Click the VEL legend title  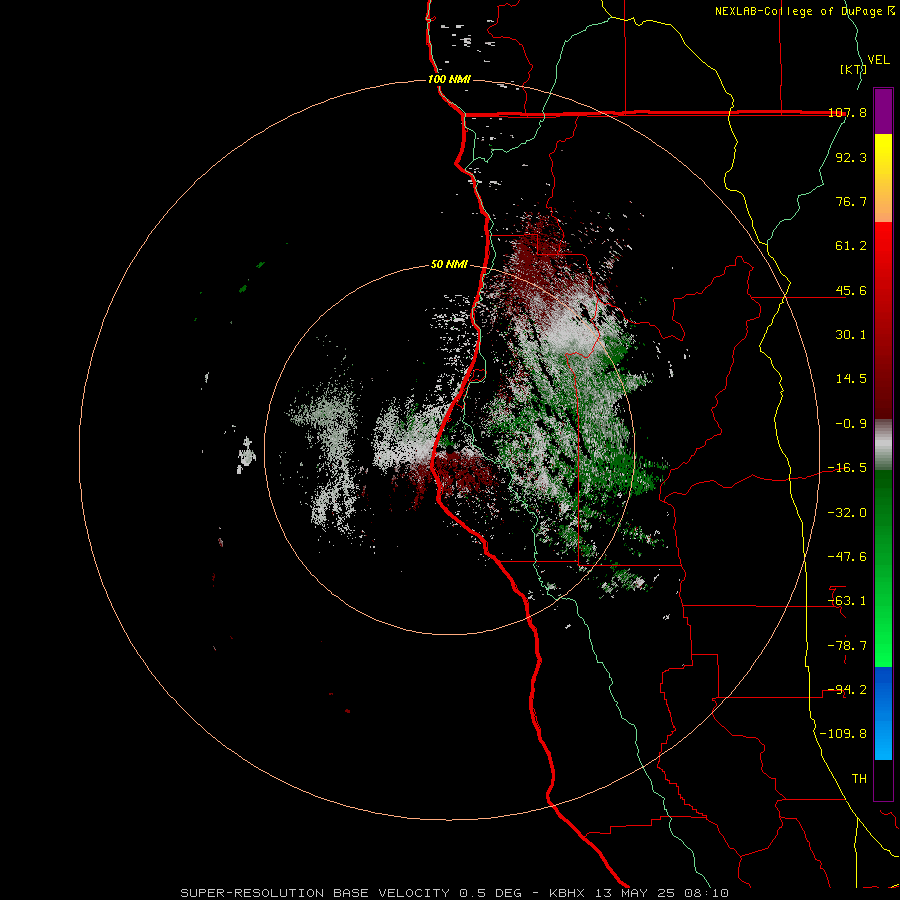[x=878, y=60]
